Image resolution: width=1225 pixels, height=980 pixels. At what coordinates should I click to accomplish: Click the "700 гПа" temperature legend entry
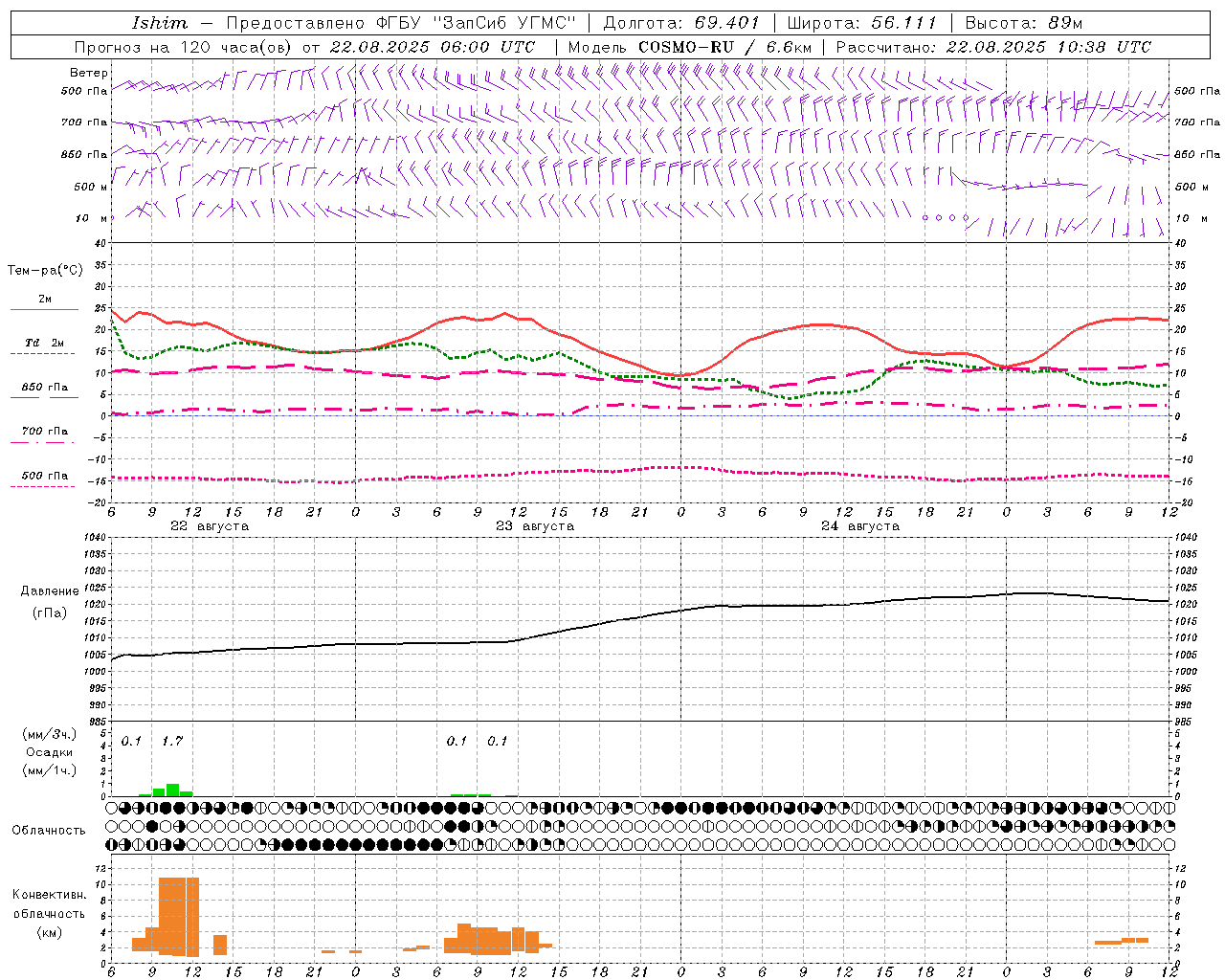point(44,431)
